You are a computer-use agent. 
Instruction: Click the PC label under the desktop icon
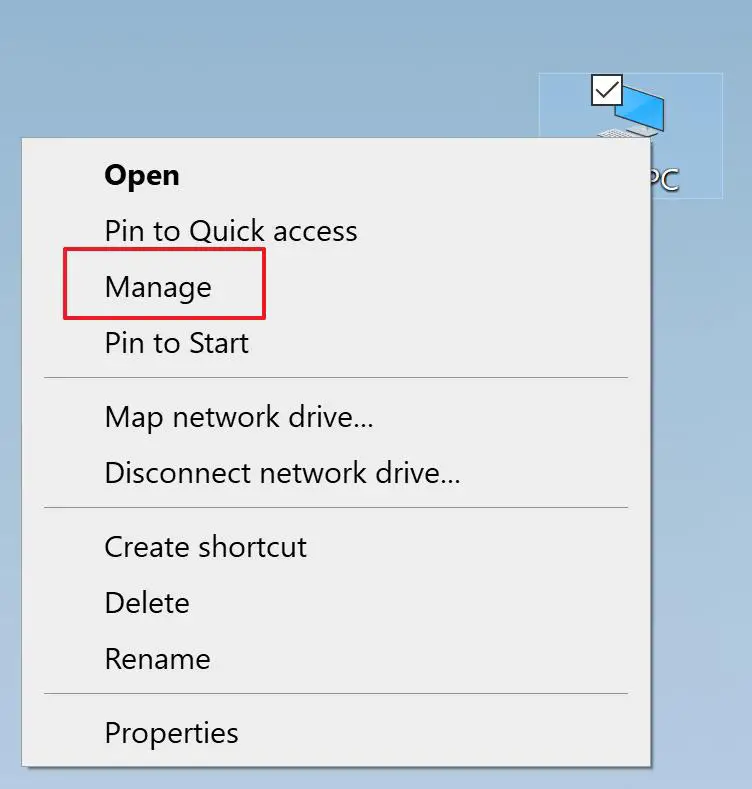[664, 180]
